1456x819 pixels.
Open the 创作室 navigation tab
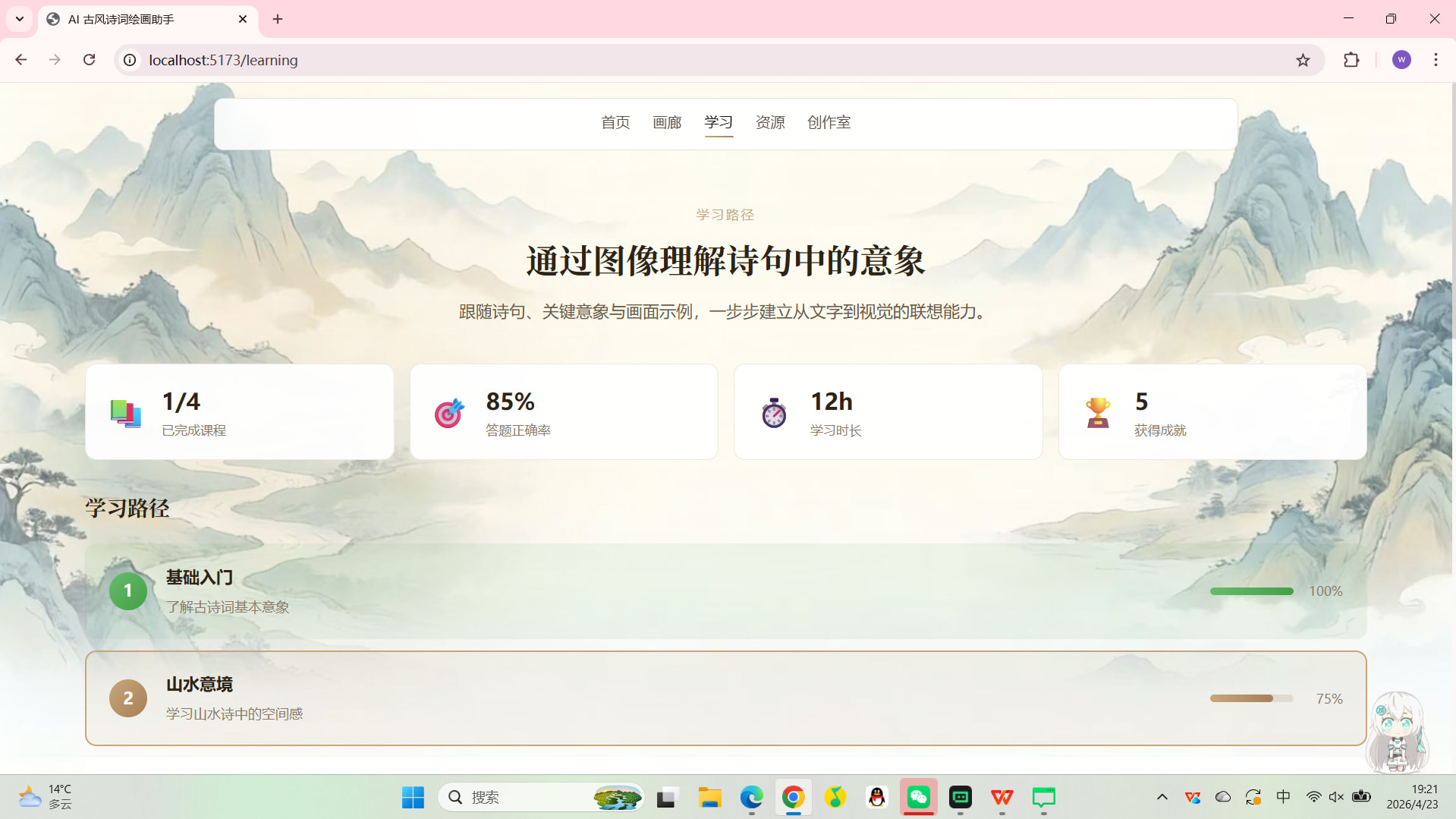(829, 122)
